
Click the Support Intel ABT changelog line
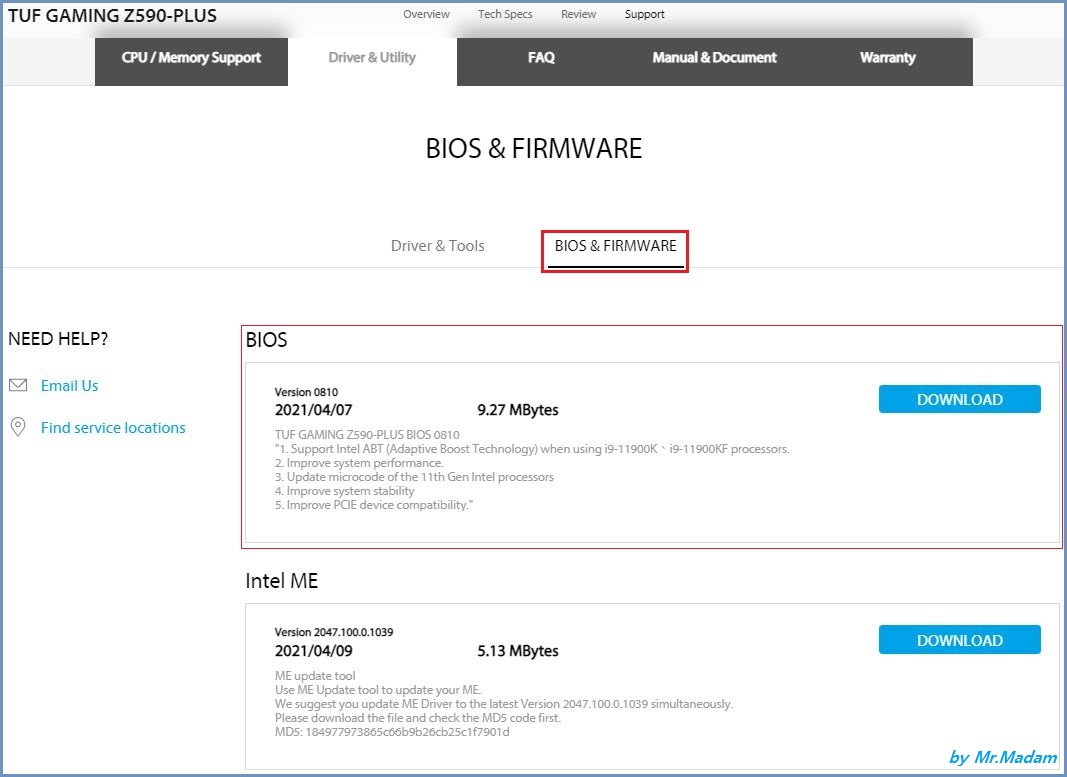532,448
